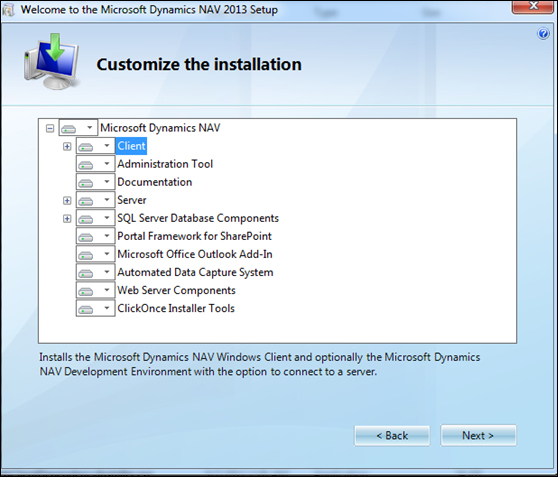
Task: Open install option dropdown for Microsoft Dynamics NAV
Action: click(78, 128)
